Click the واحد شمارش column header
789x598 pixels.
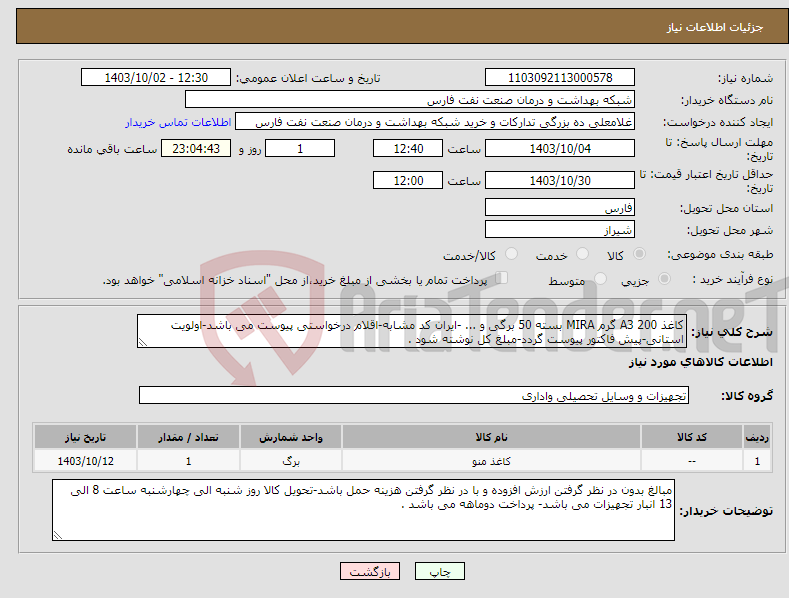[291, 437]
